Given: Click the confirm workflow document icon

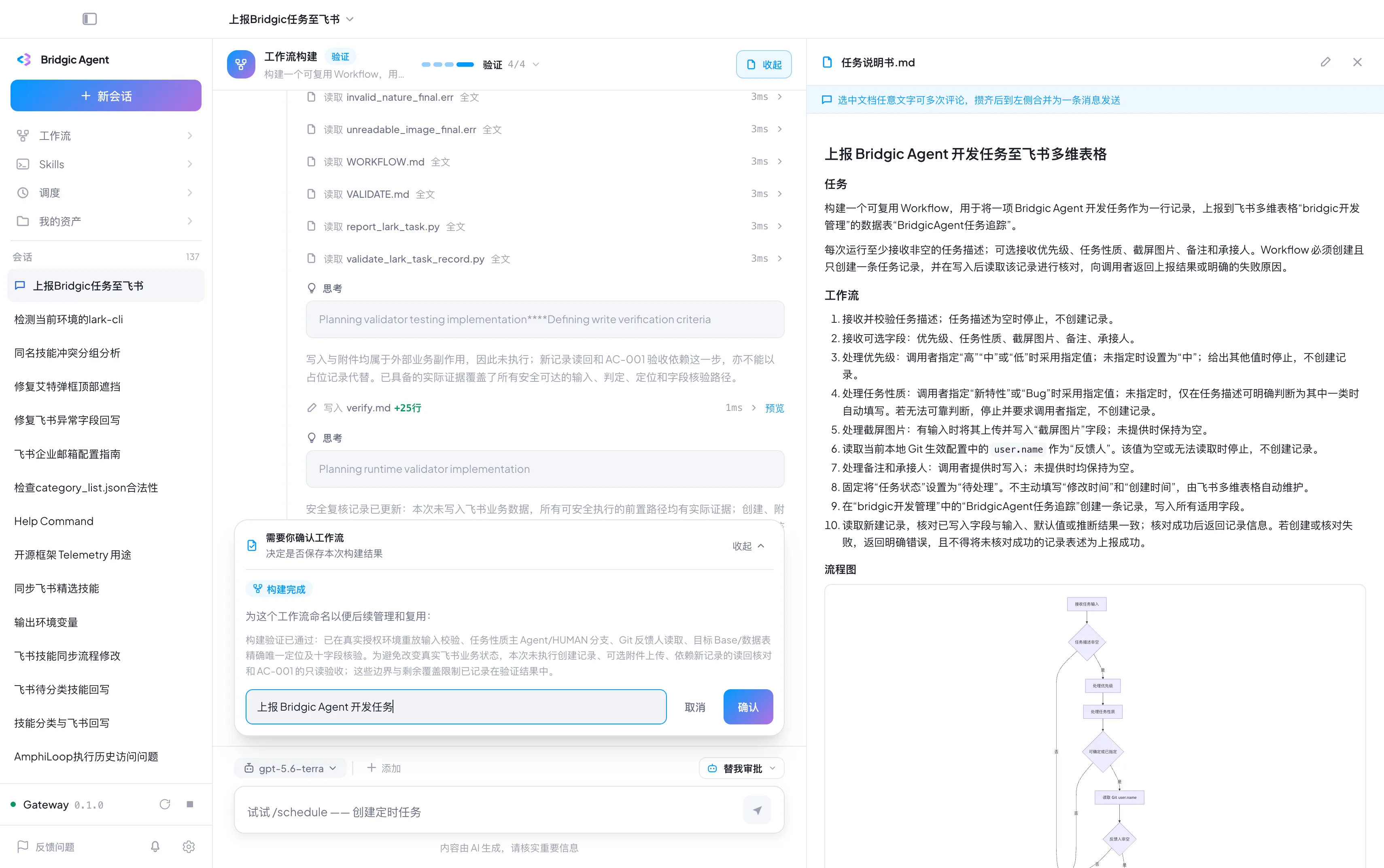Looking at the screenshot, I should (252, 545).
